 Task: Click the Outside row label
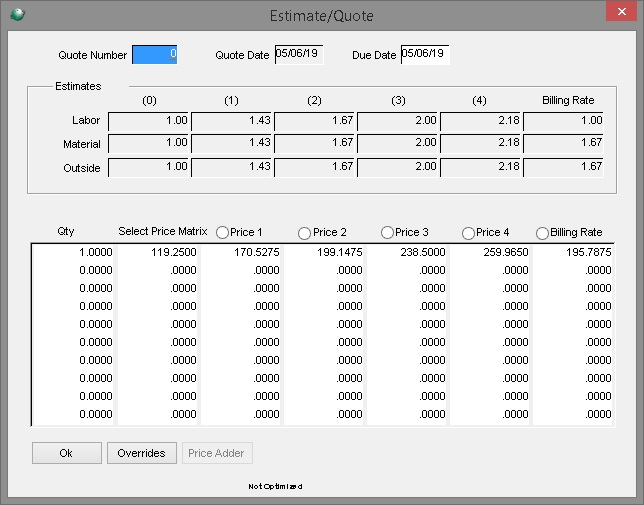pos(82,168)
